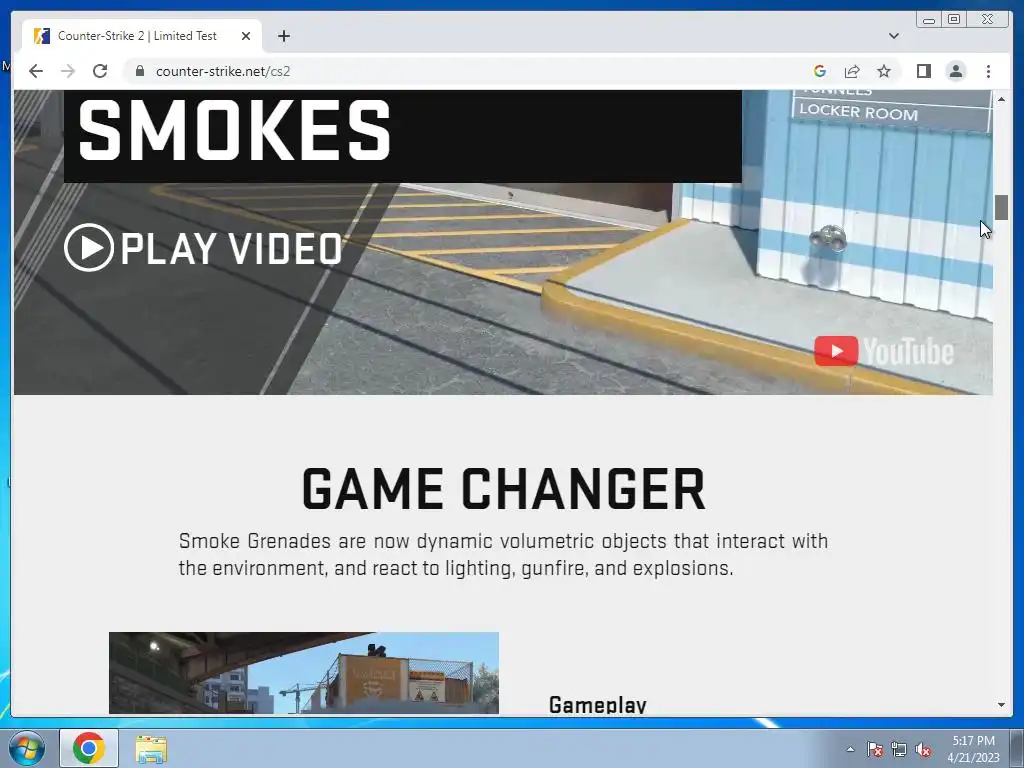Click the PLAY VIDEO text link
This screenshot has width=1024, height=768.
pos(231,249)
